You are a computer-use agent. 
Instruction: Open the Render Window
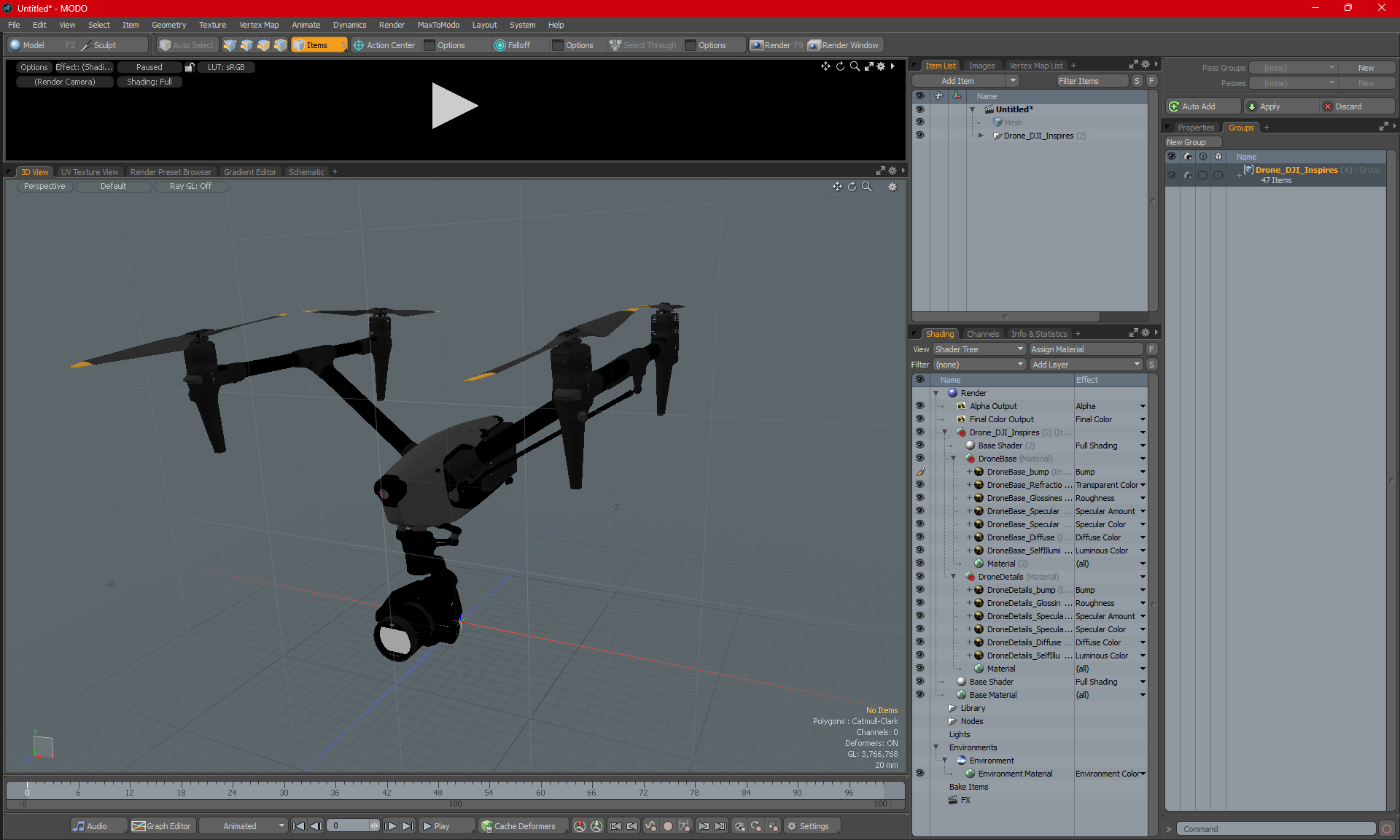point(844,45)
